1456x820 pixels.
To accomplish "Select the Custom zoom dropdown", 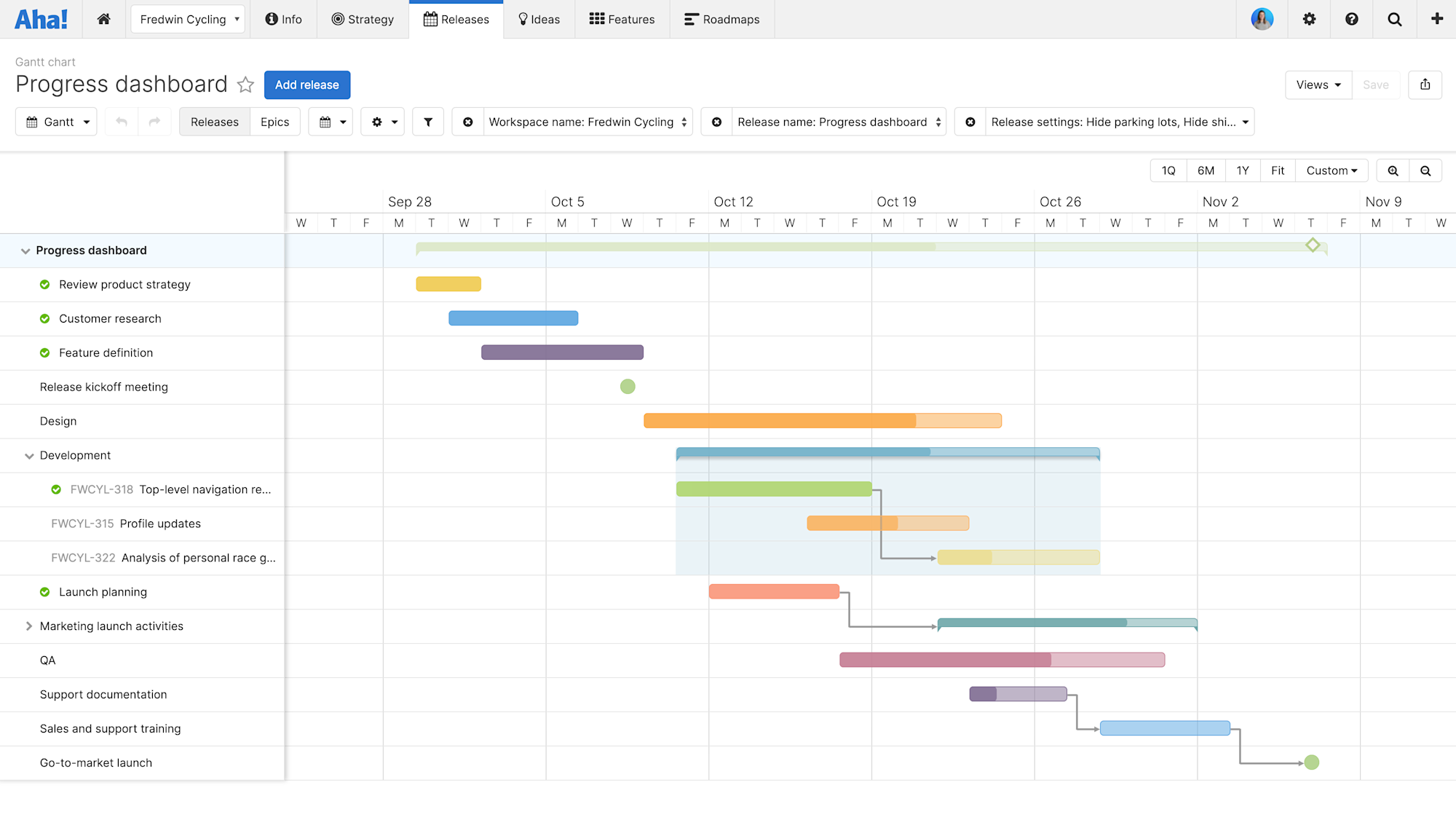I will (x=1332, y=170).
